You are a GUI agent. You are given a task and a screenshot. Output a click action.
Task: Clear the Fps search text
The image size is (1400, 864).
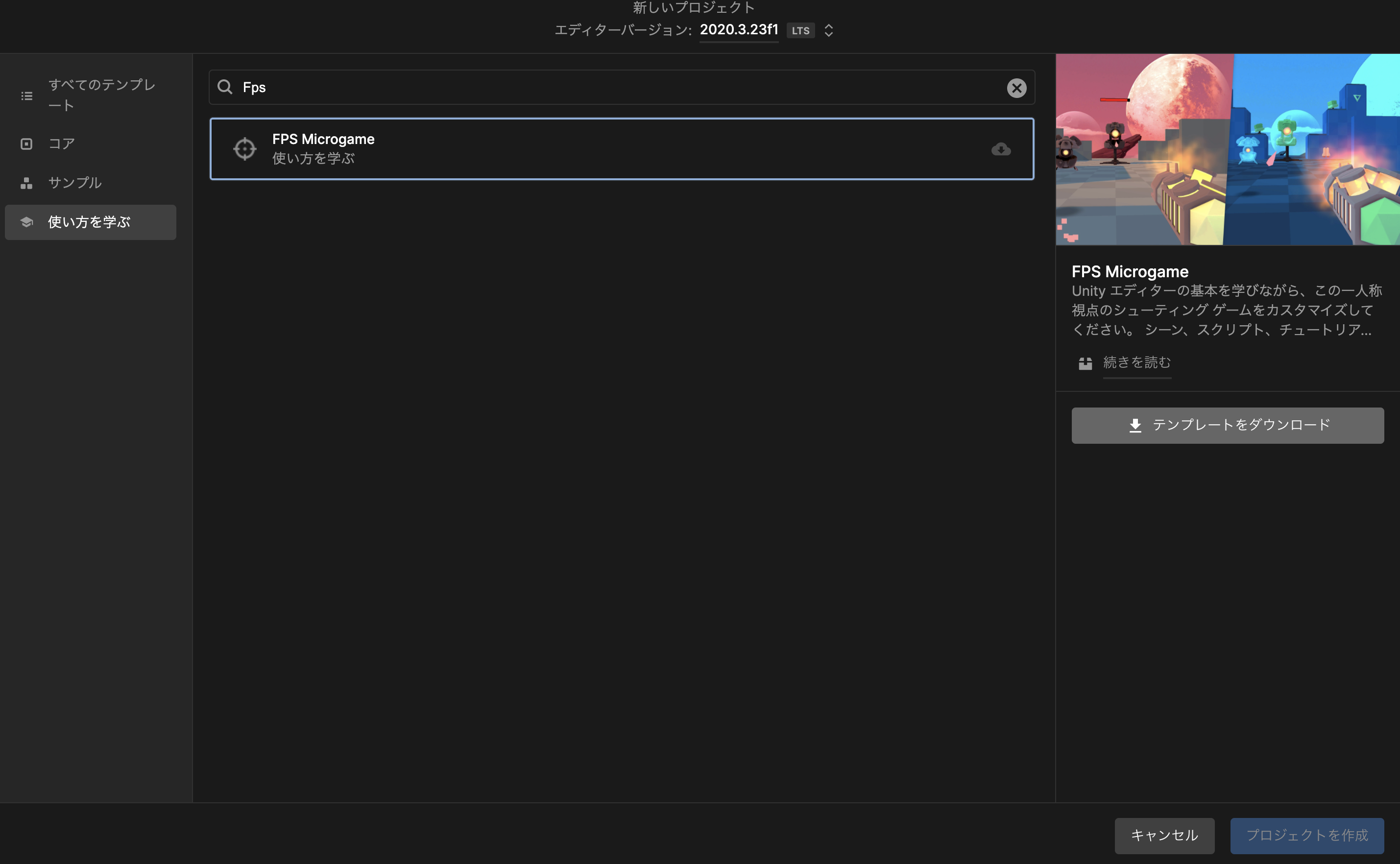pyautogui.click(x=1016, y=88)
